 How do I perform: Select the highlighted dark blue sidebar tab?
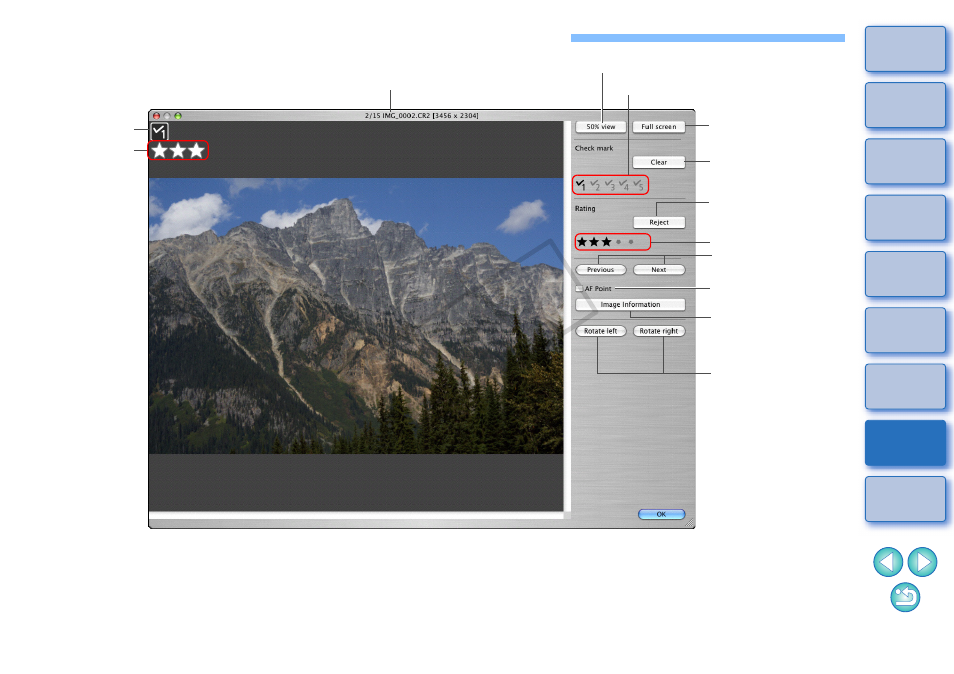(905, 443)
